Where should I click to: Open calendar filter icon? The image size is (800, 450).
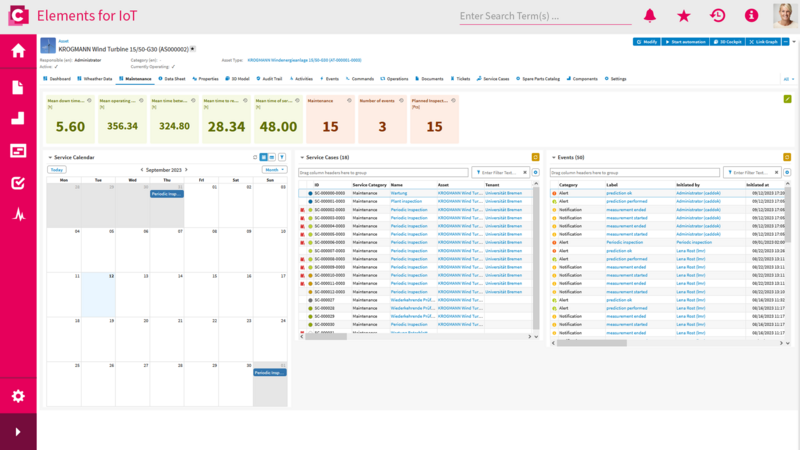[x=282, y=157]
